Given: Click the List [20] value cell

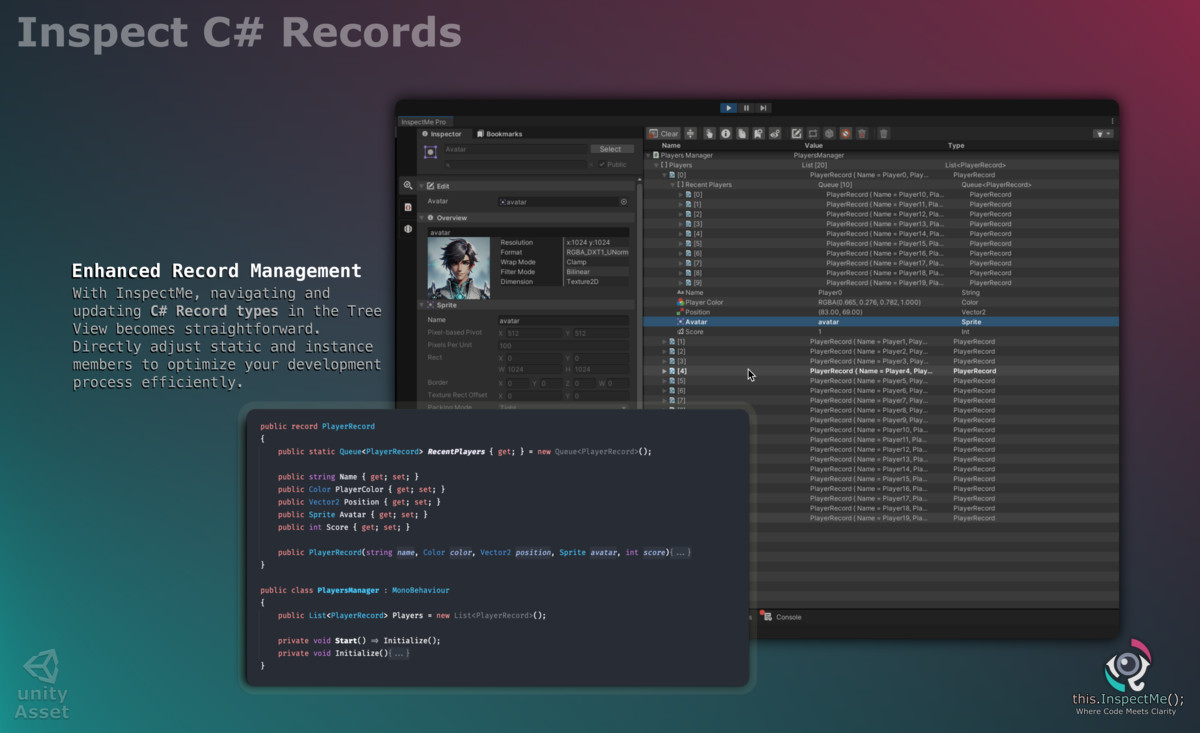Looking at the screenshot, I should point(814,165).
